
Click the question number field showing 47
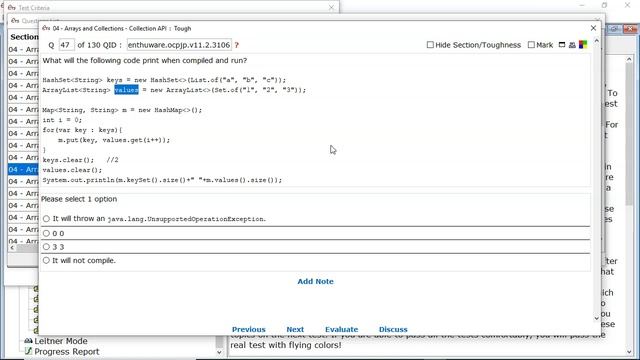click(66, 45)
